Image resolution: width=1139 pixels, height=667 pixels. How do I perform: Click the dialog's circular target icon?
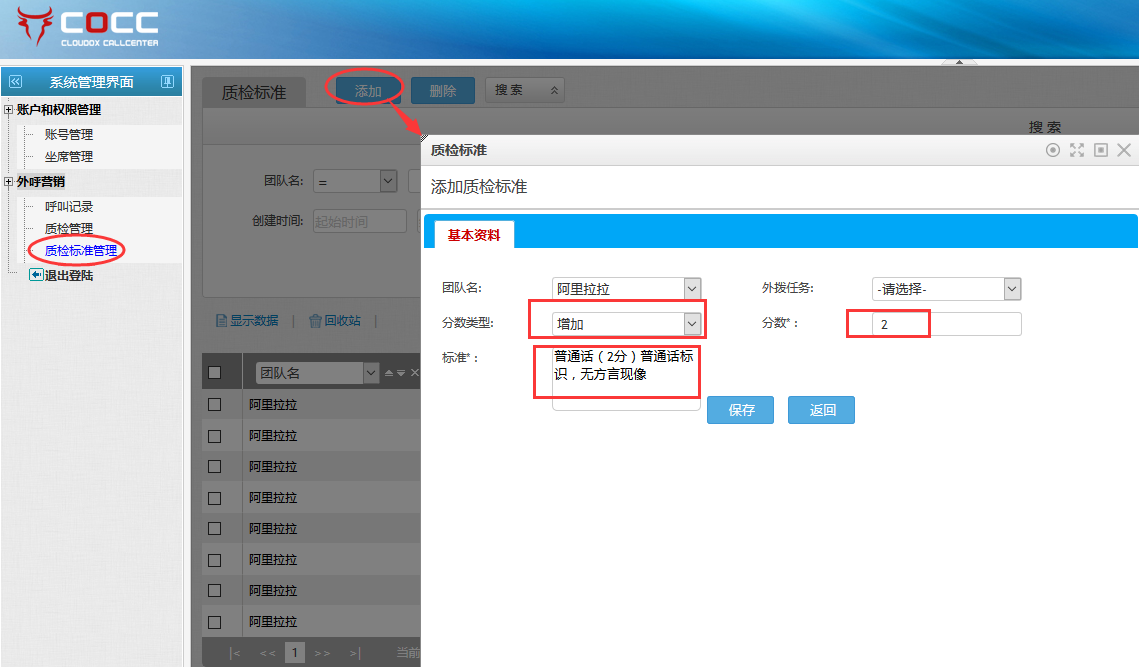pyautogui.click(x=1052, y=150)
